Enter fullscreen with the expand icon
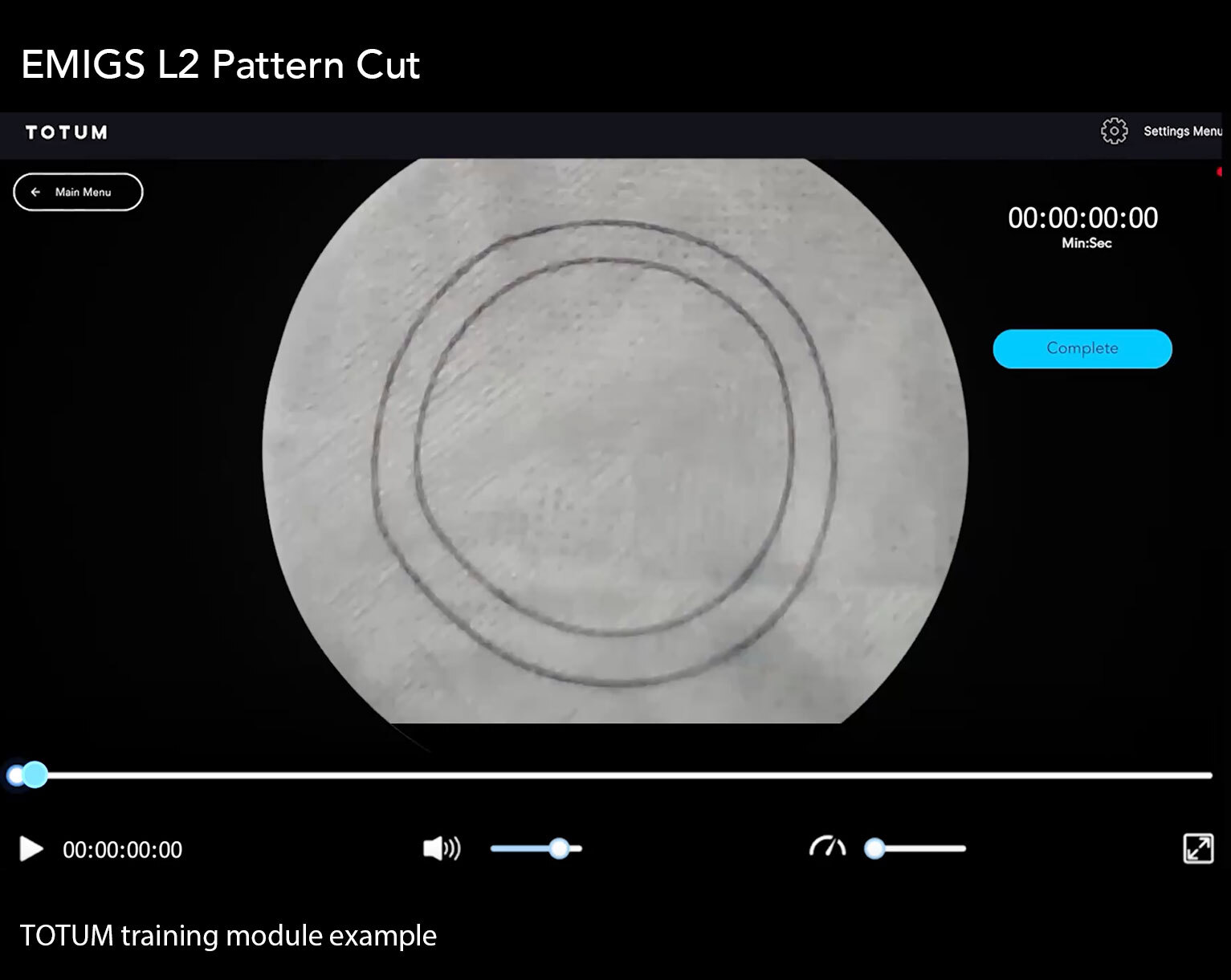This screenshot has width=1231, height=980. coord(1198,848)
